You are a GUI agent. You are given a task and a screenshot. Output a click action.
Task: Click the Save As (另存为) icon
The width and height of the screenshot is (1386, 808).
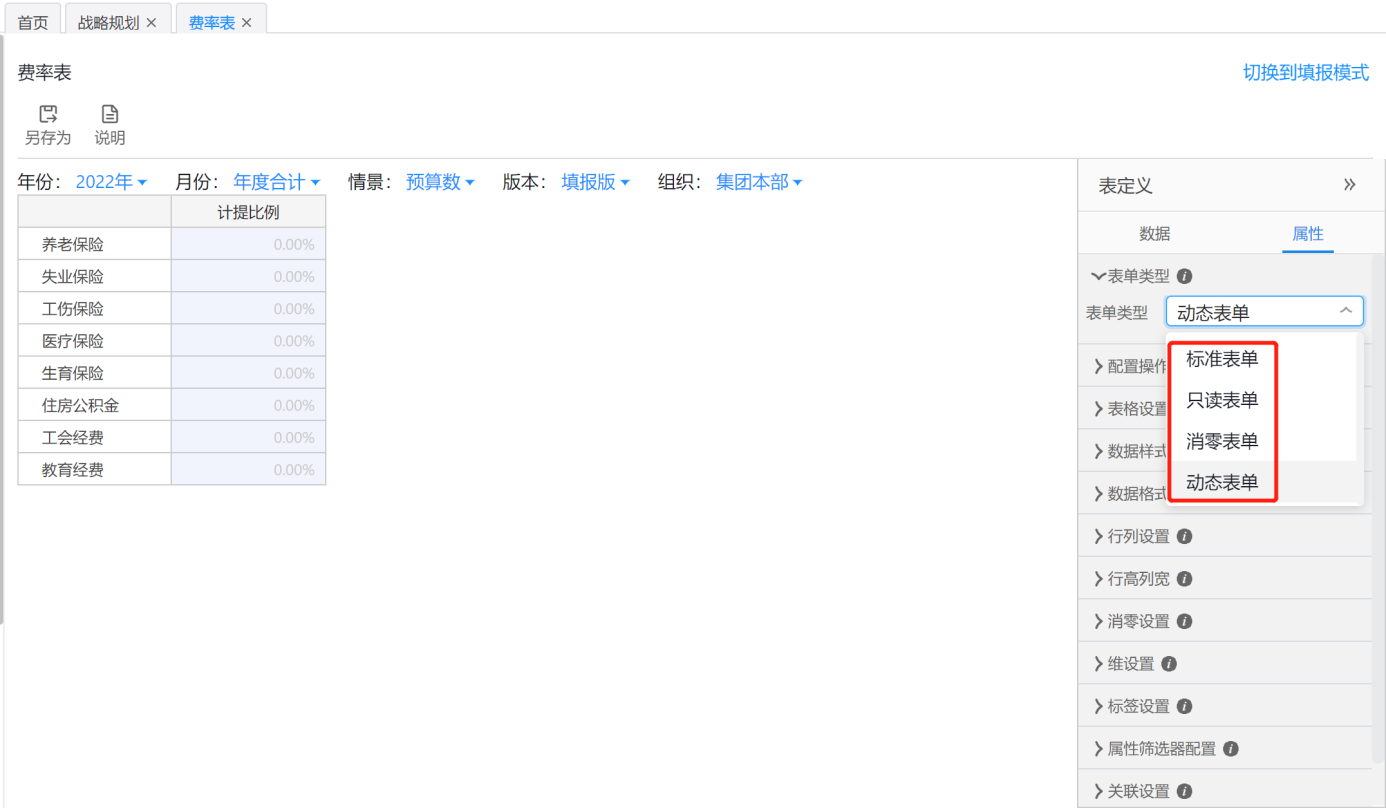48,114
